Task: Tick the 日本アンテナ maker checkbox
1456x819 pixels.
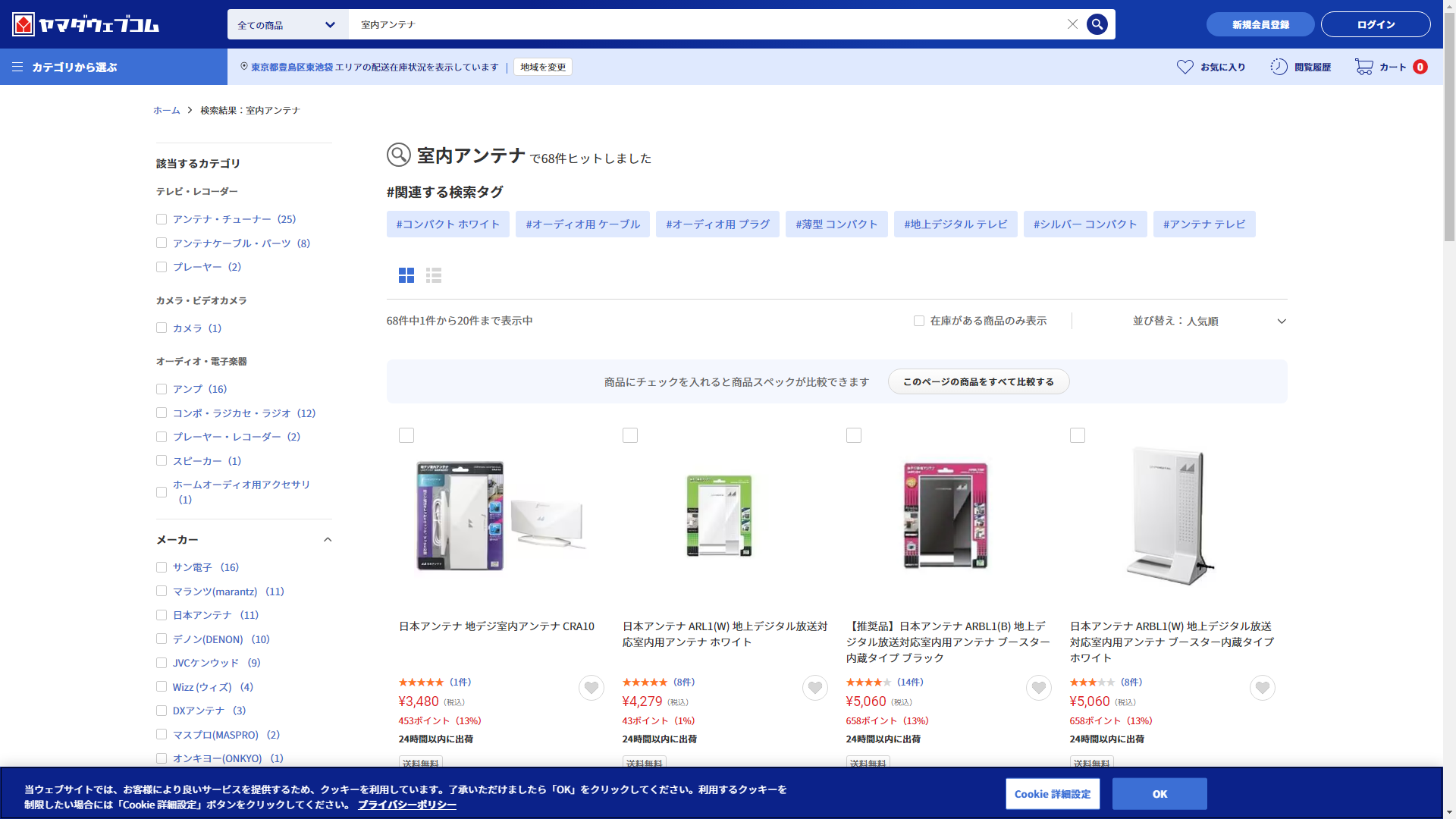Action: point(162,615)
